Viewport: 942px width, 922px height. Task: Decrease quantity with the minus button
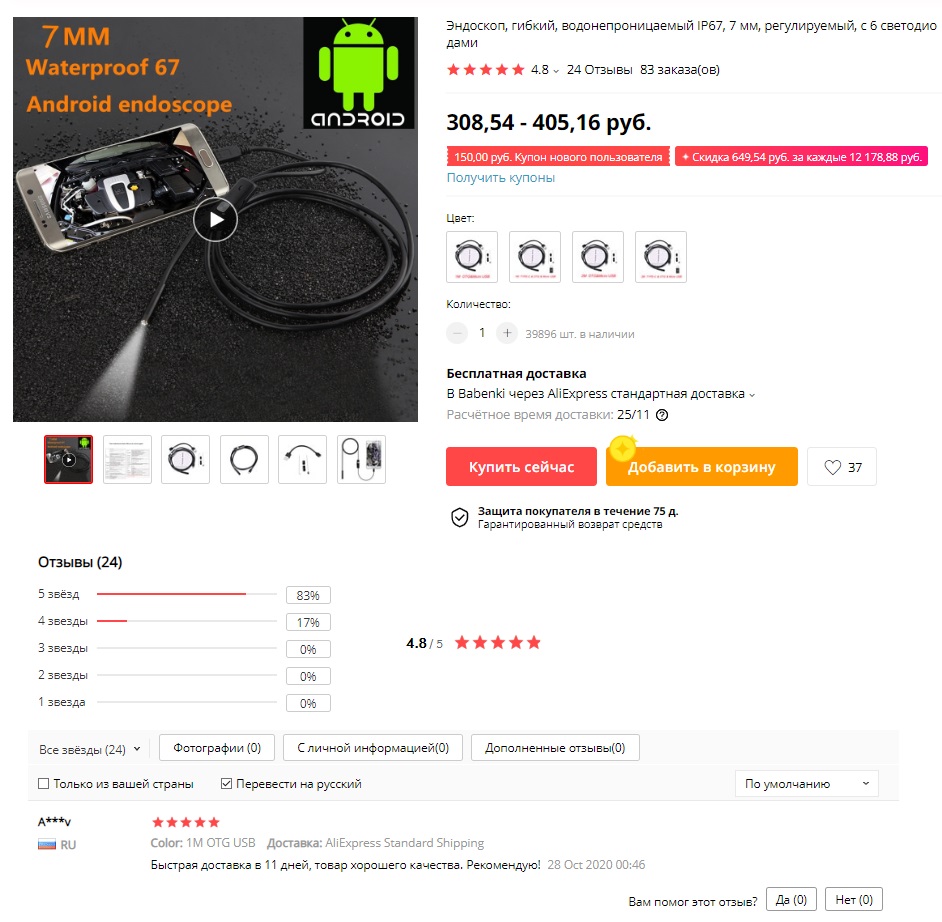[457, 333]
